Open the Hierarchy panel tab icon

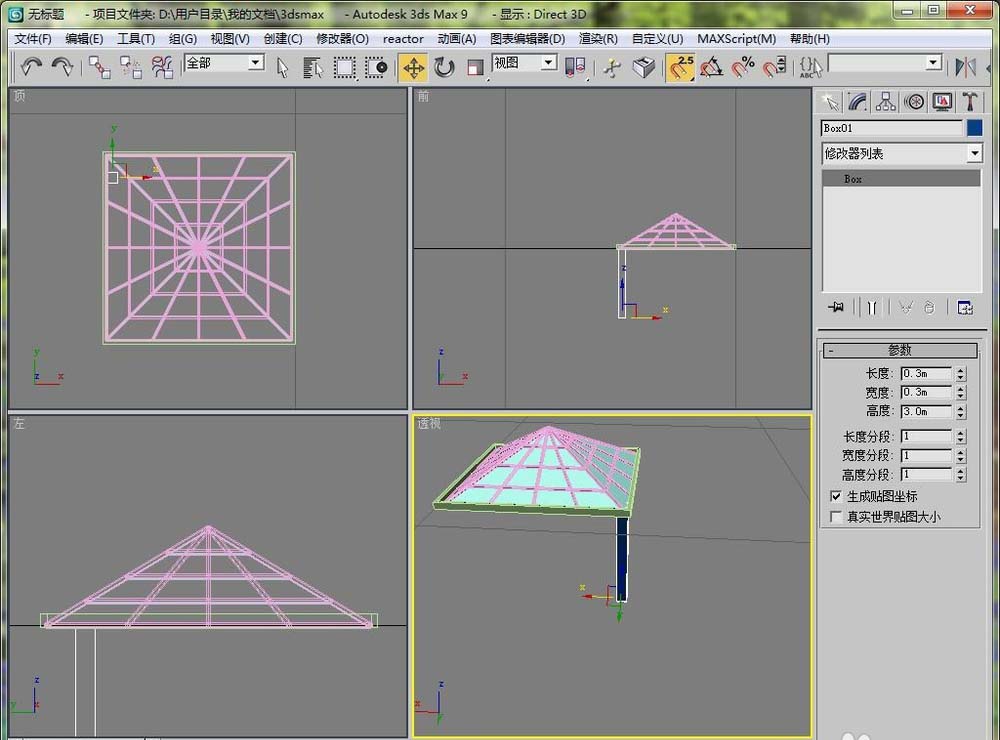(885, 101)
